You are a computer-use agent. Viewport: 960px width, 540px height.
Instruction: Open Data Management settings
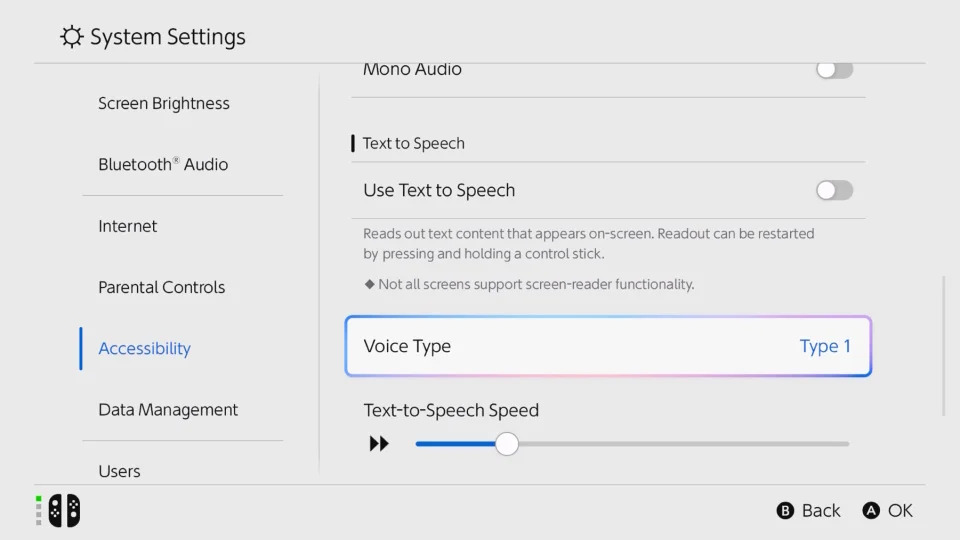(168, 410)
